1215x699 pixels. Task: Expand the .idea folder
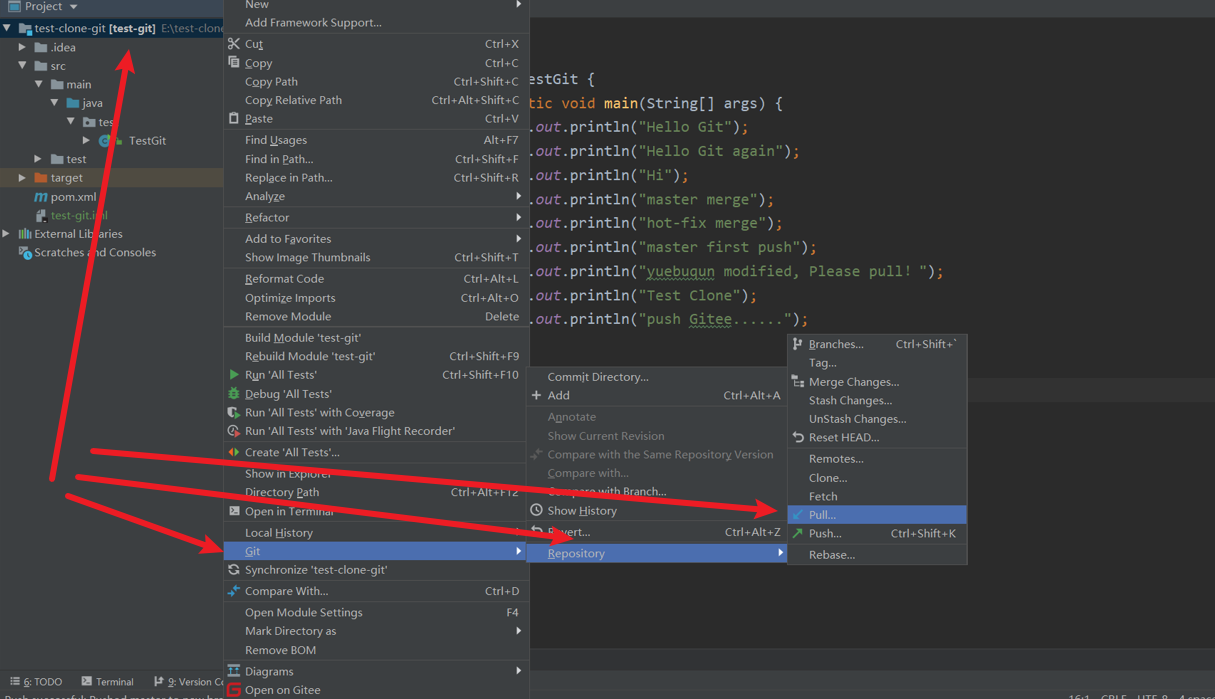23,47
